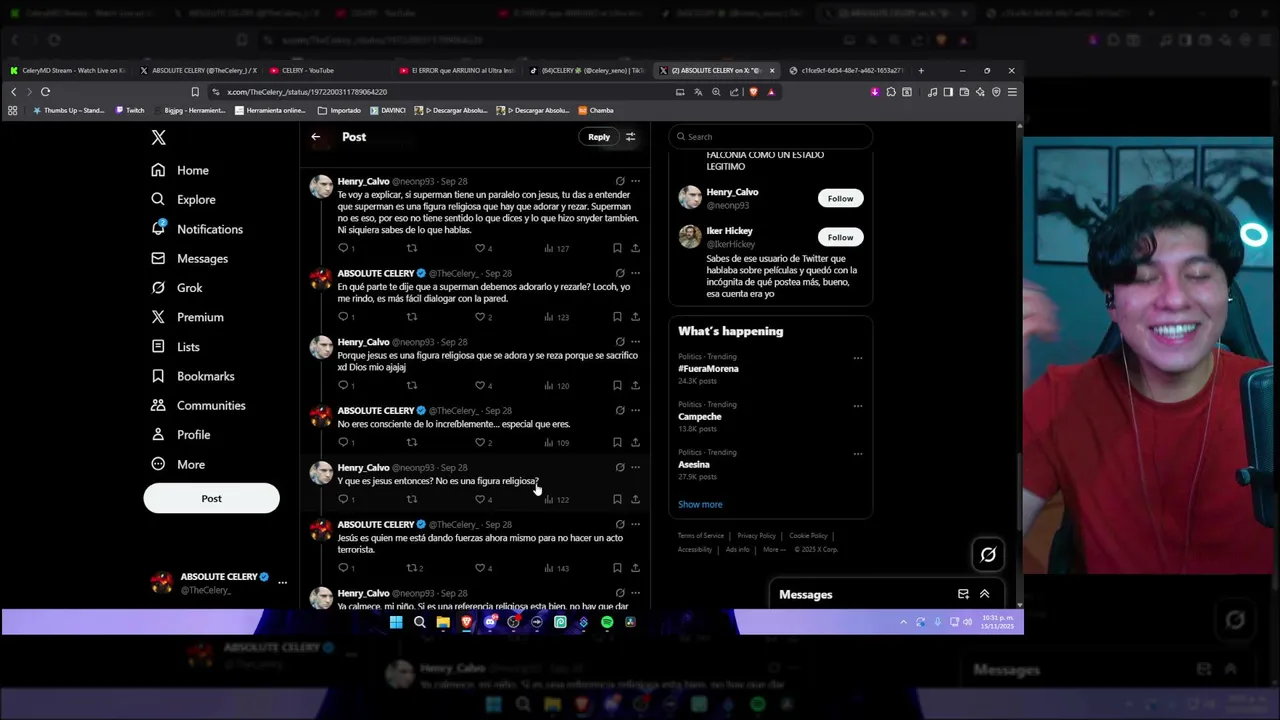The height and width of the screenshot is (720, 1280).
Task: Open the Privacy Policy link
Action: [x=756, y=536]
